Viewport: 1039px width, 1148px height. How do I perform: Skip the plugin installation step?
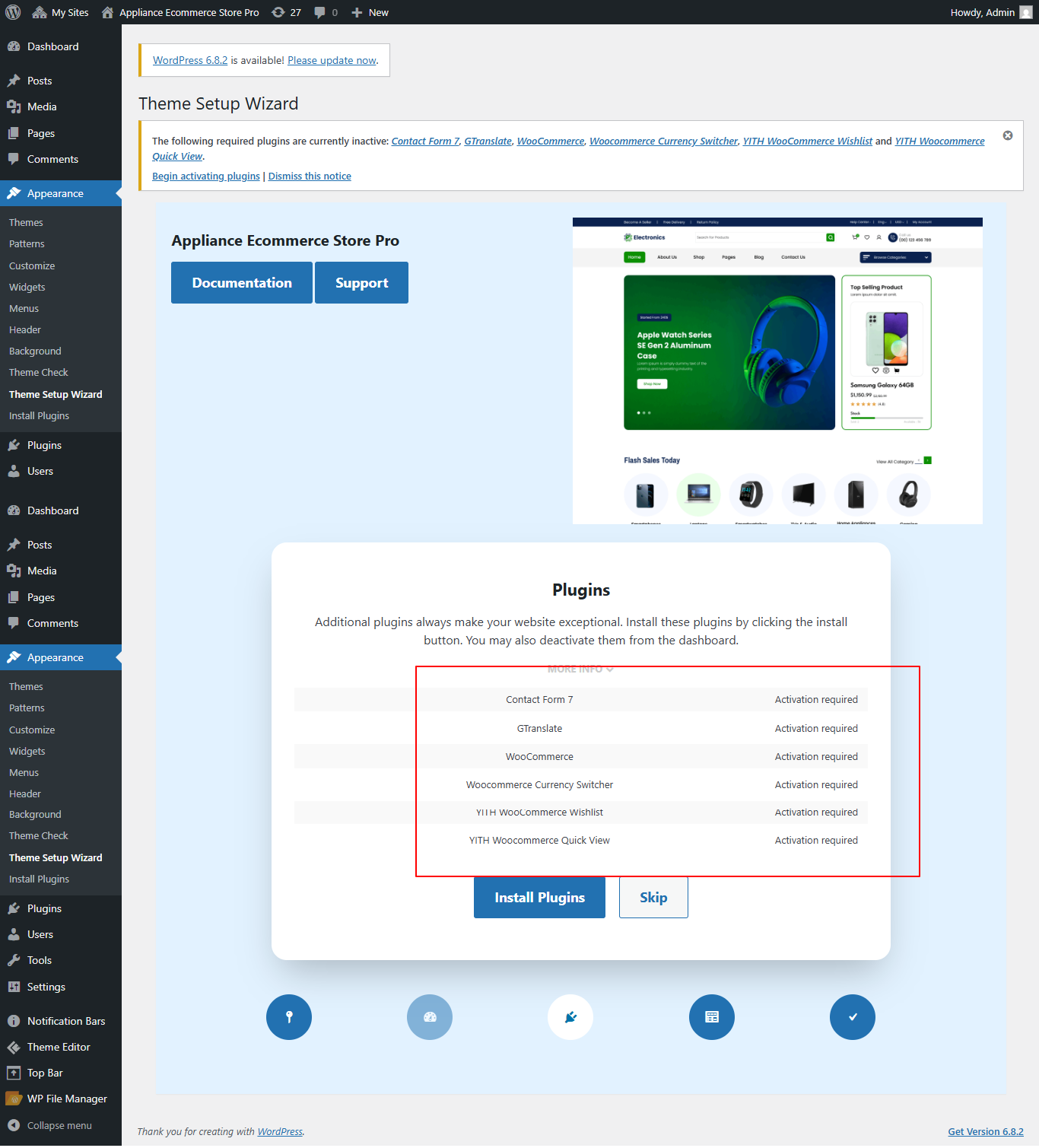[x=653, y=898]
